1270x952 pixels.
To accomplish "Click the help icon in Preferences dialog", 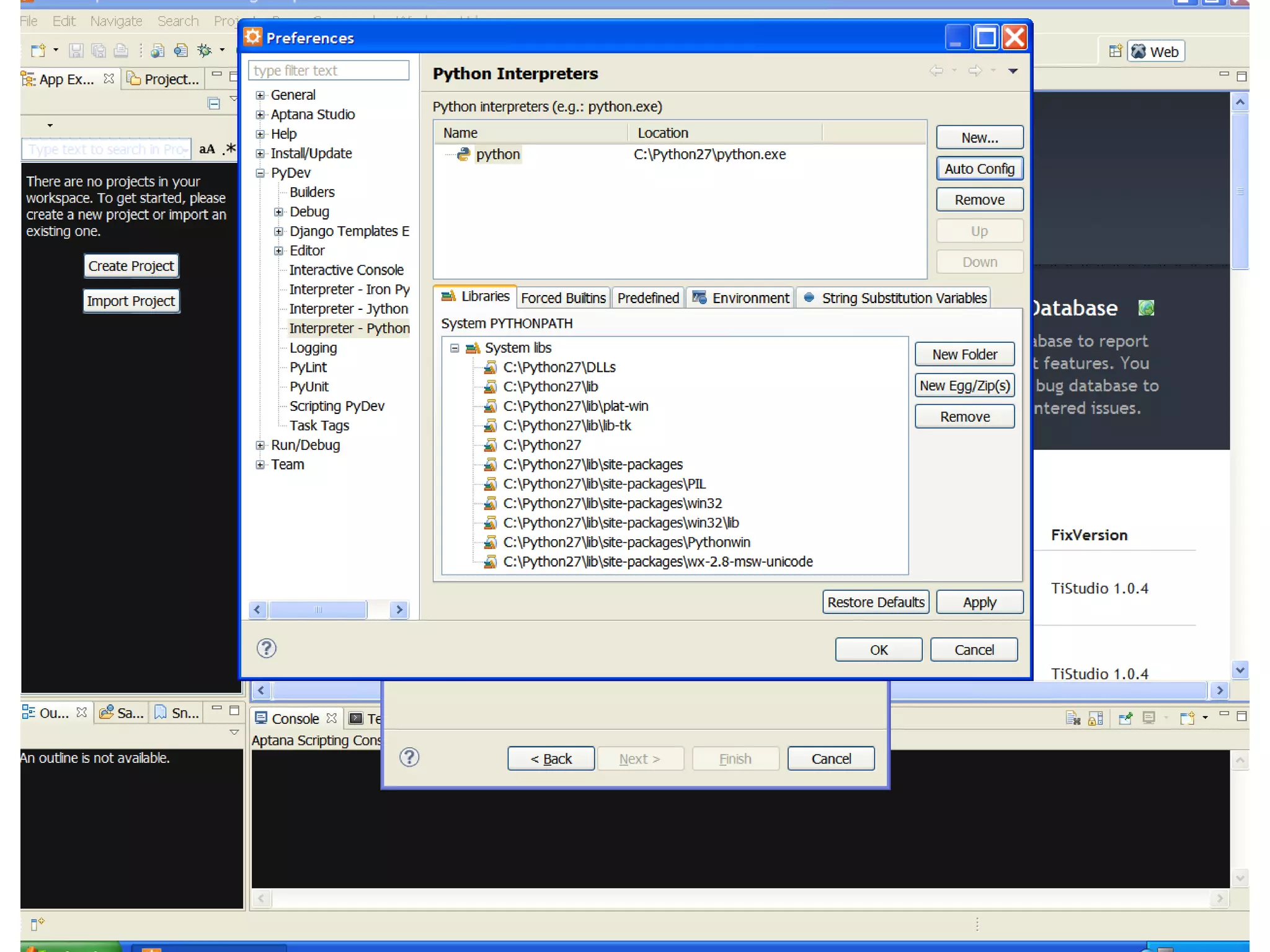I will (x=267, y=648).
